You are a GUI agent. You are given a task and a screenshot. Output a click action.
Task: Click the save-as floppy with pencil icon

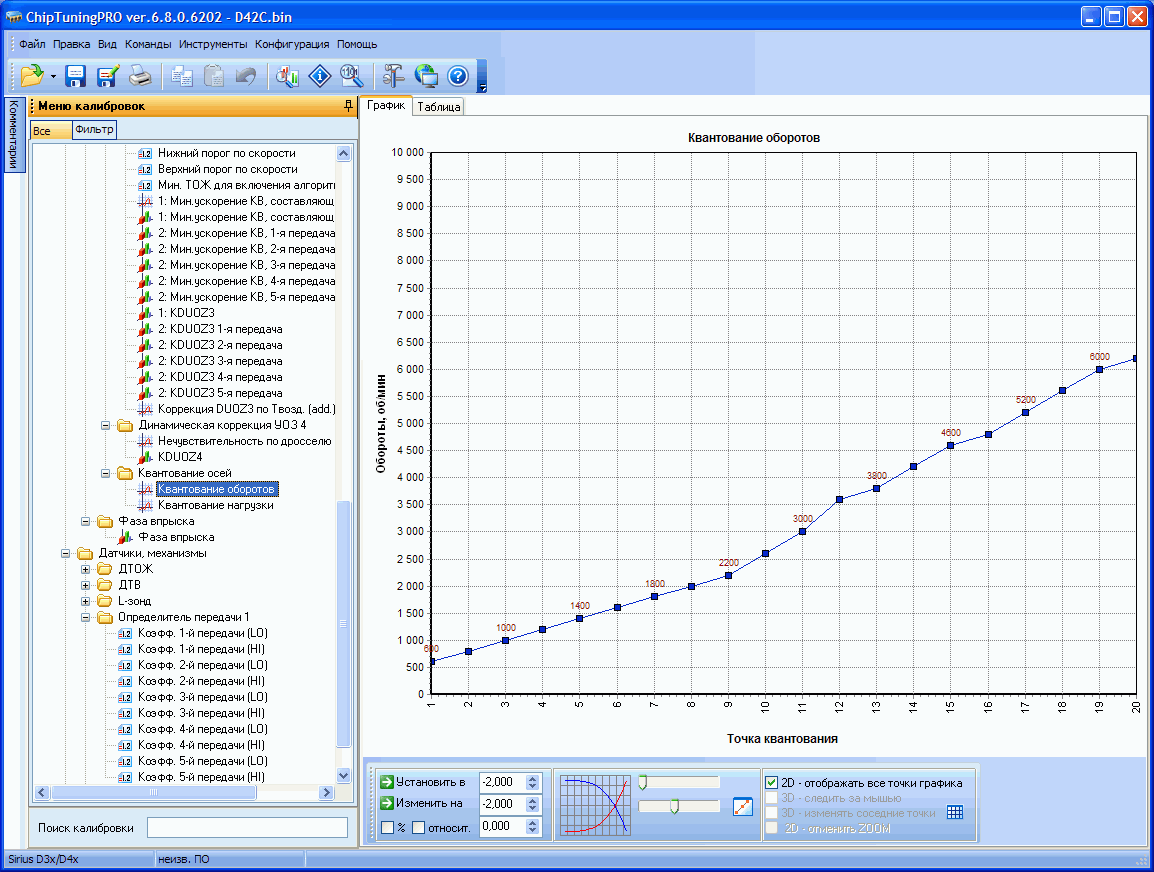(x=108, y=76)
